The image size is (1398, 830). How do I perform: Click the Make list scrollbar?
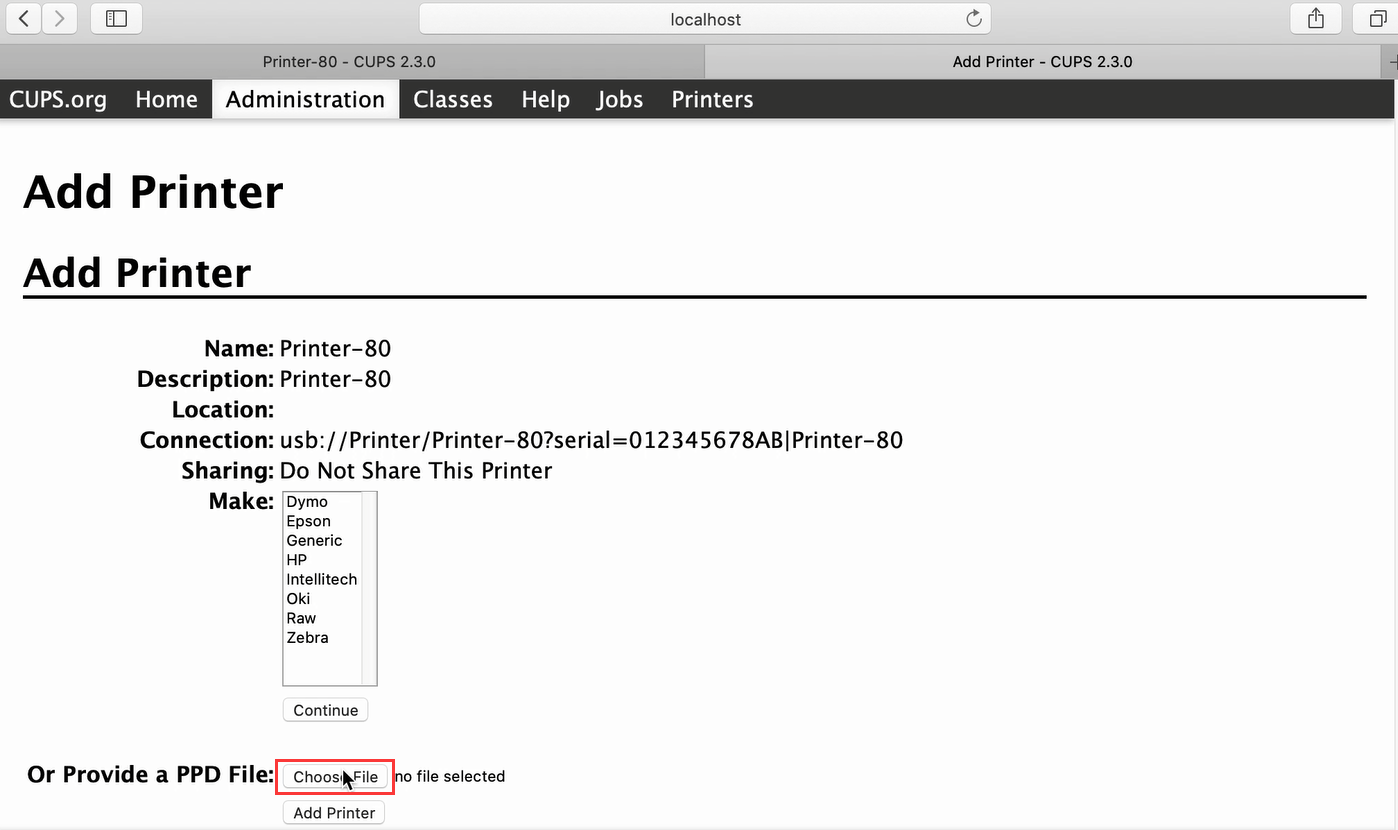click(x=369, y=588)
